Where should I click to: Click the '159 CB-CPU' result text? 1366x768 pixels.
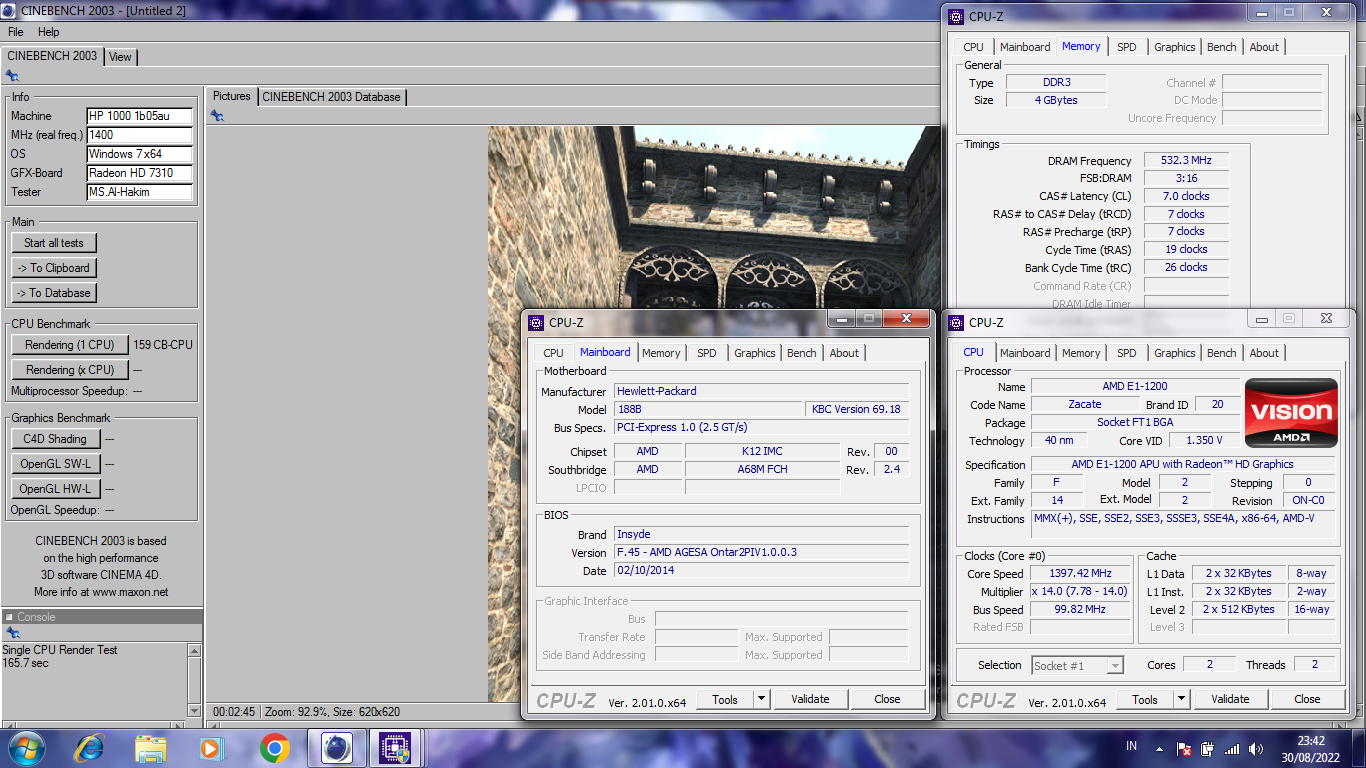coord(163,345)
